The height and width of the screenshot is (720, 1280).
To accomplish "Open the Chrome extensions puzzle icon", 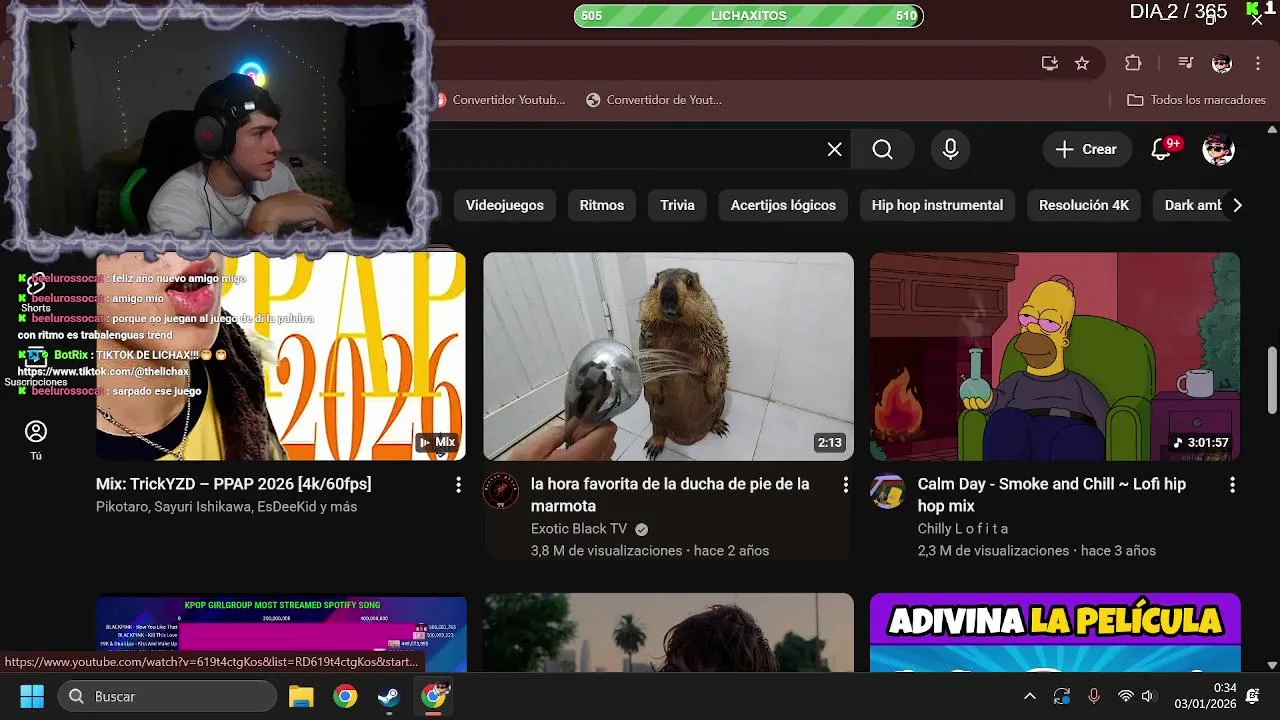I will click(1133, 63).
